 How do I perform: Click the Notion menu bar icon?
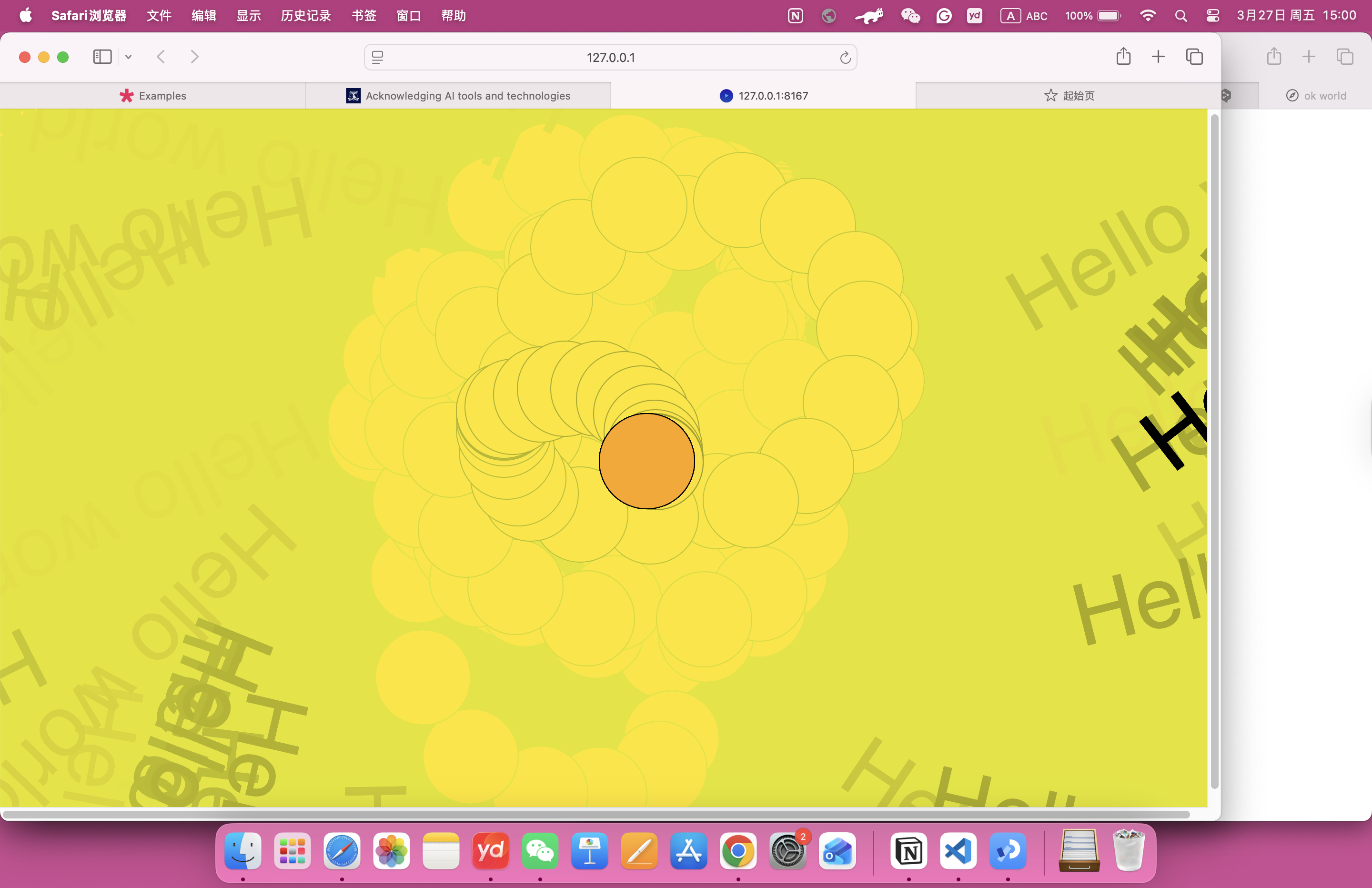click(796, 16)
